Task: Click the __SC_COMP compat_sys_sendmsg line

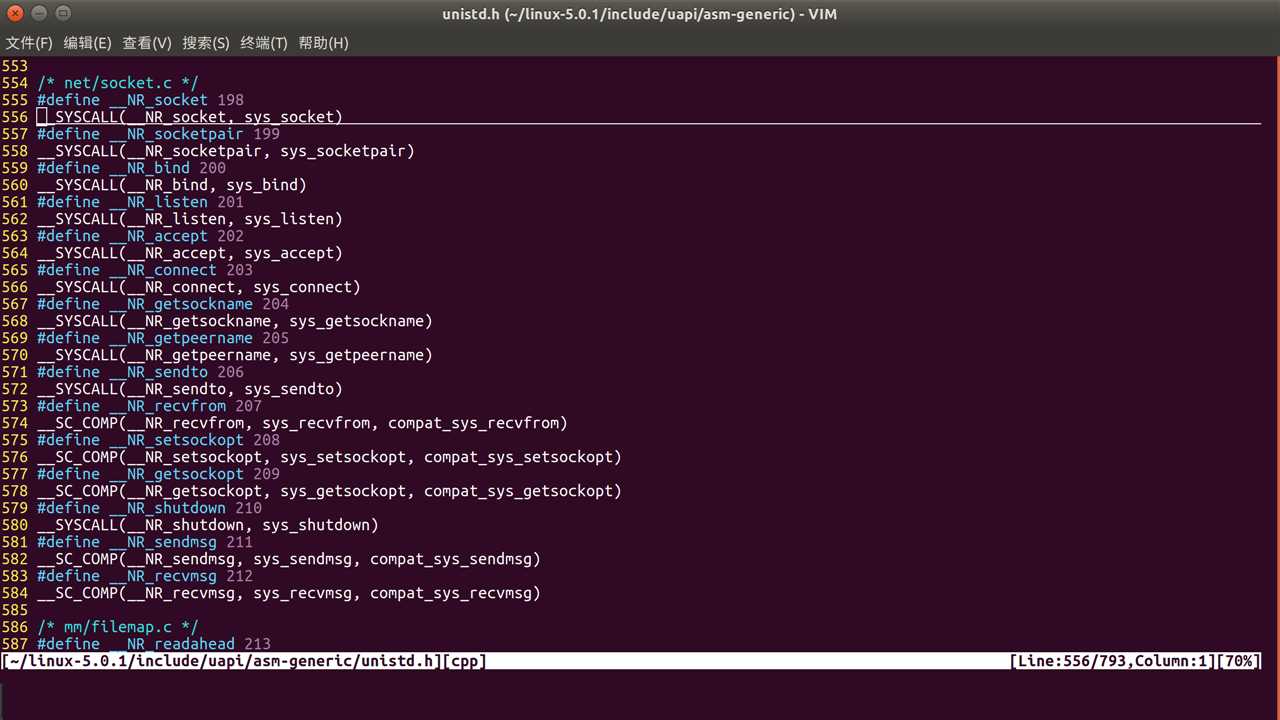Action: (289, 559)
